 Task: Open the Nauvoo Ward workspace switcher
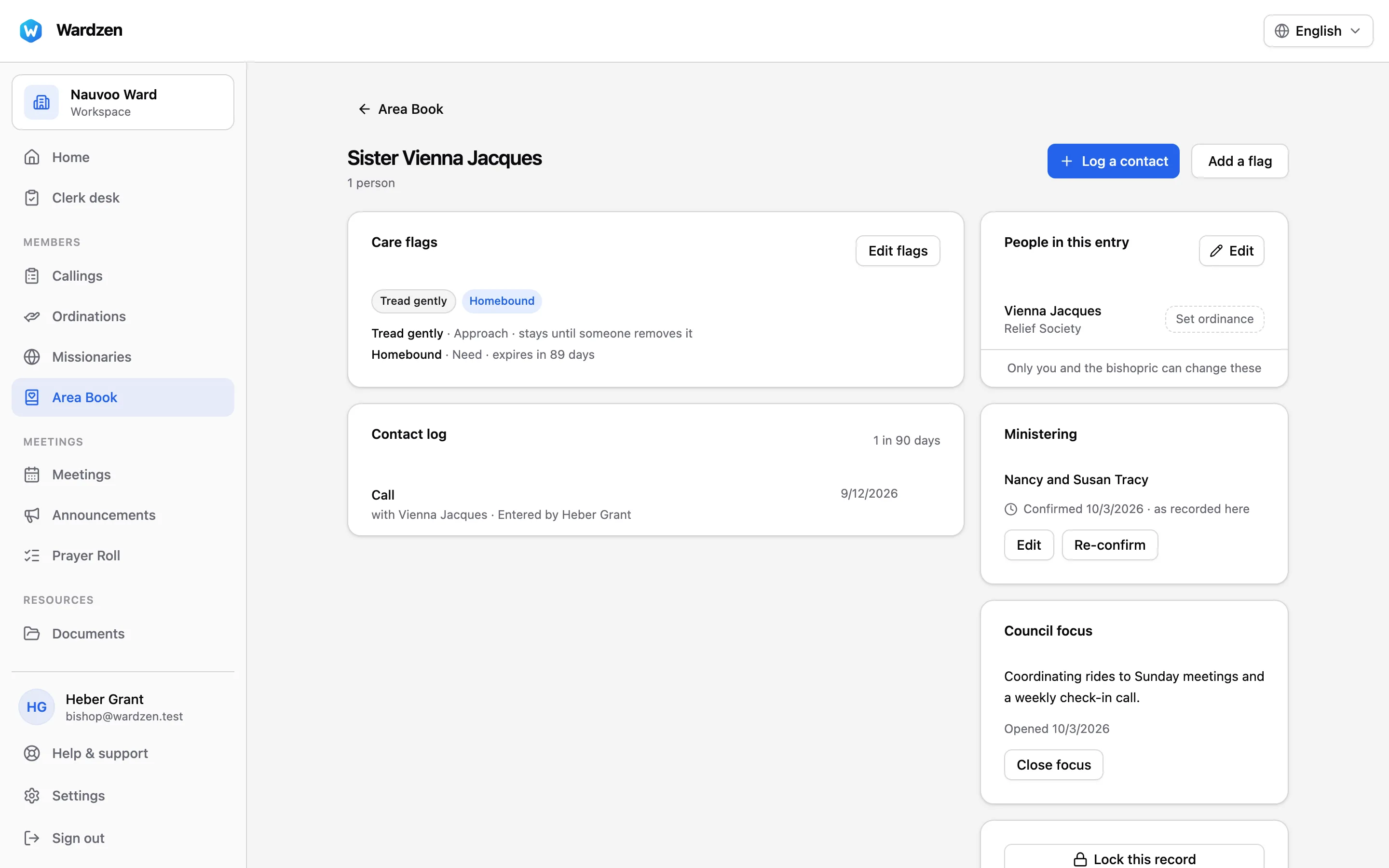123,102
